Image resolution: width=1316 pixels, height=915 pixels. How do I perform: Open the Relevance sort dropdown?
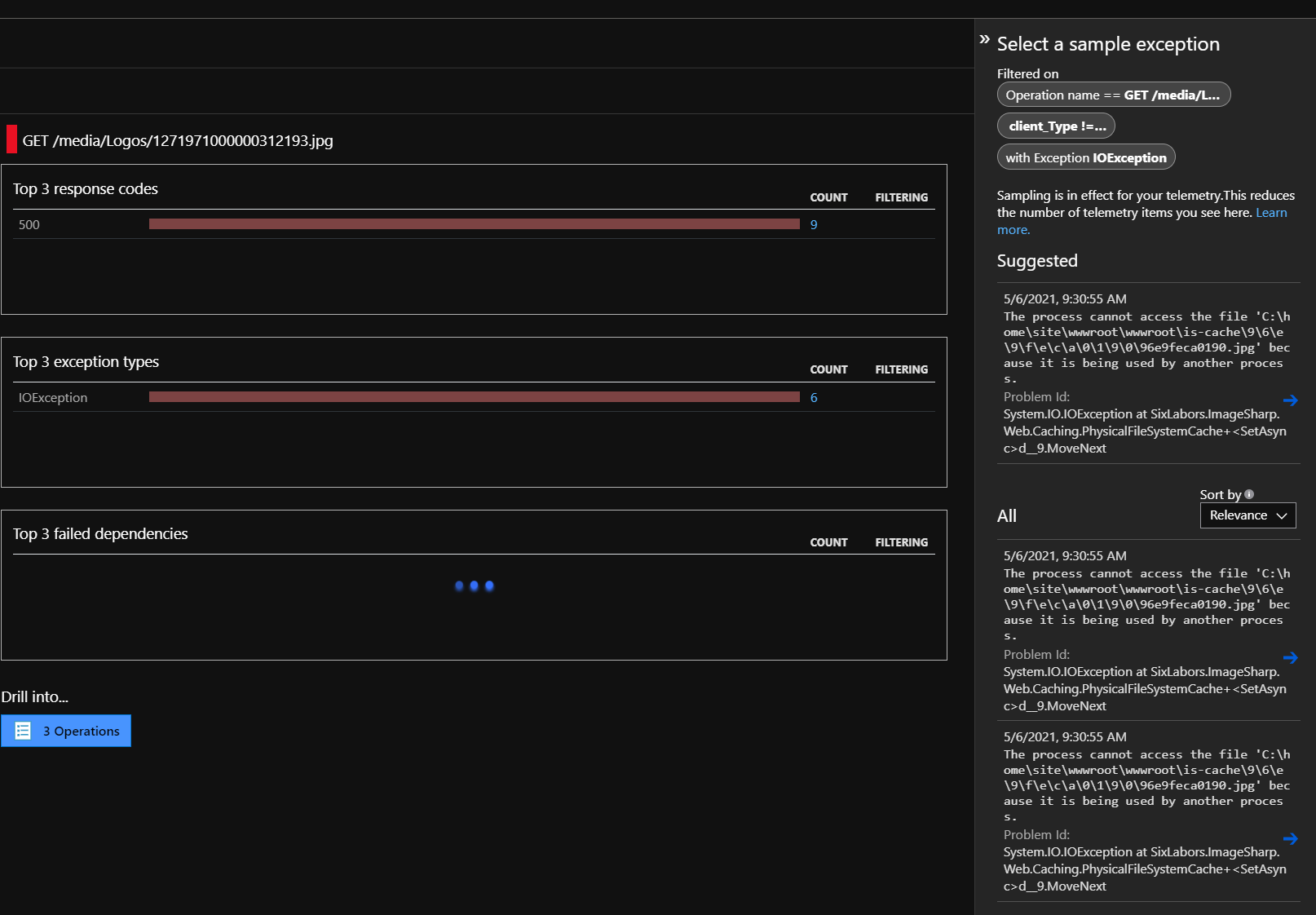tap(1248, 515)
